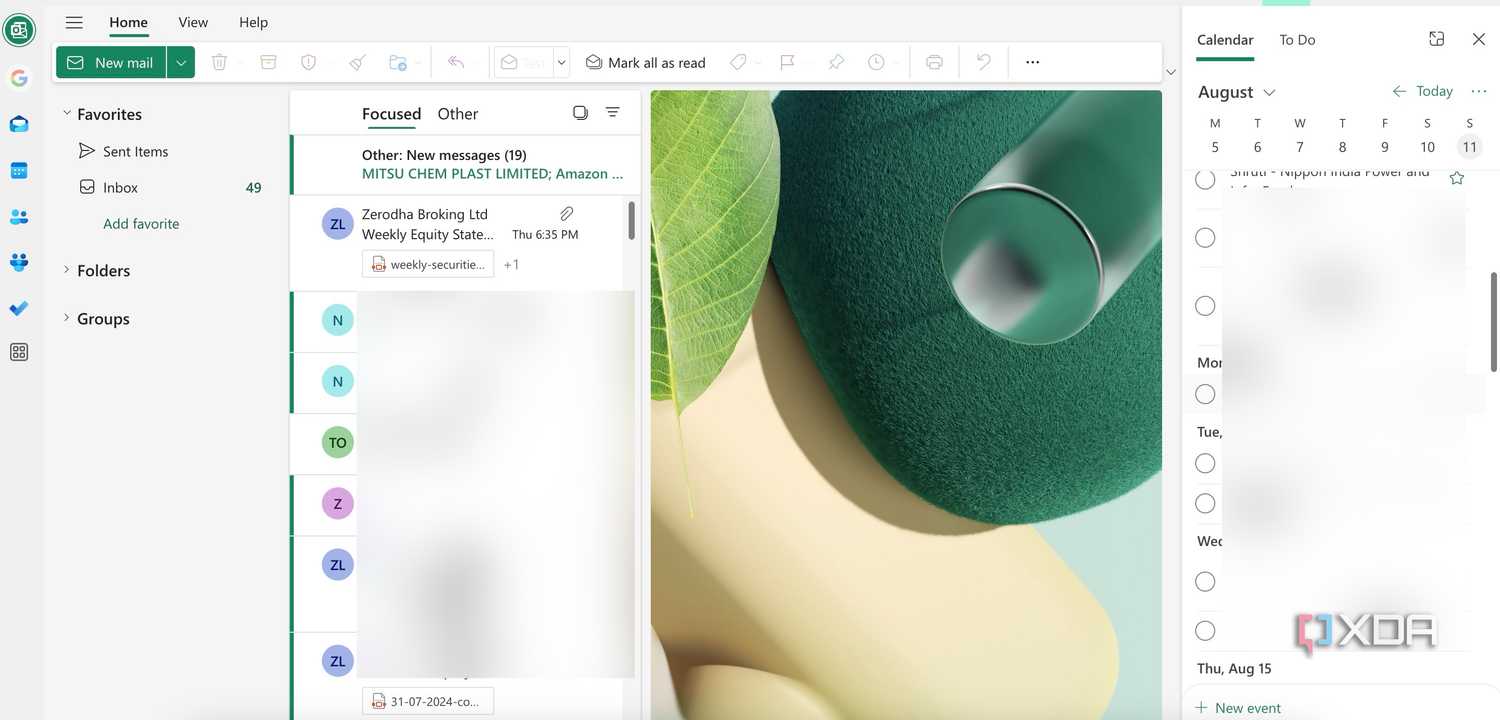
Task: Select date 8 in the calendar week
Action: (x=1342, y=147)
